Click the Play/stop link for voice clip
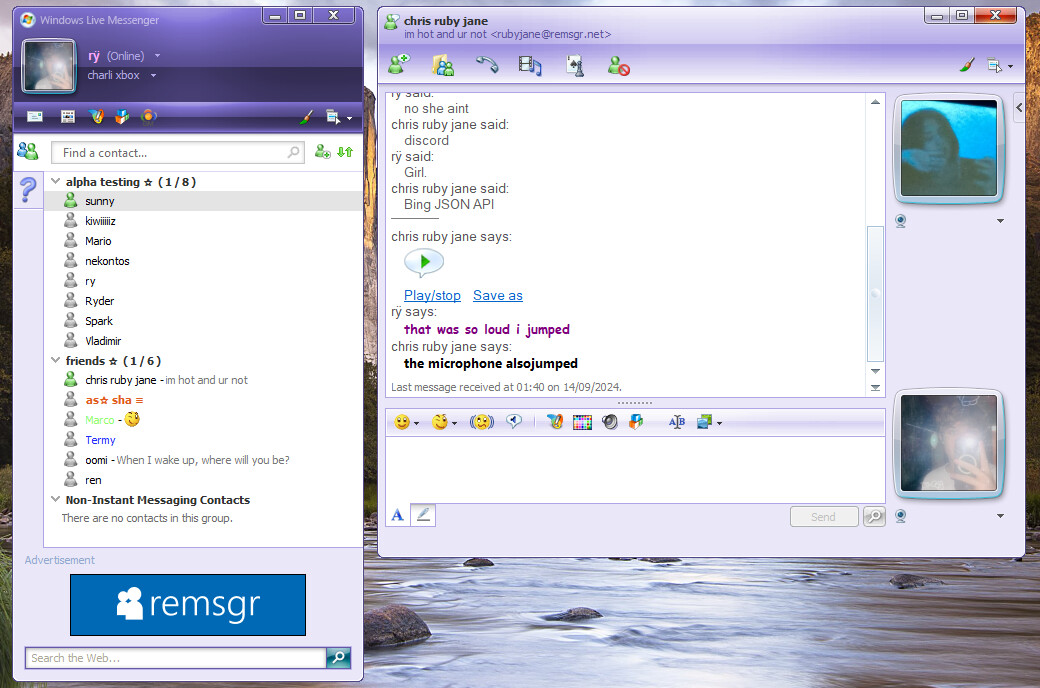The width and height of the screenshot is (1040, 688). click(x=432, y=295)
